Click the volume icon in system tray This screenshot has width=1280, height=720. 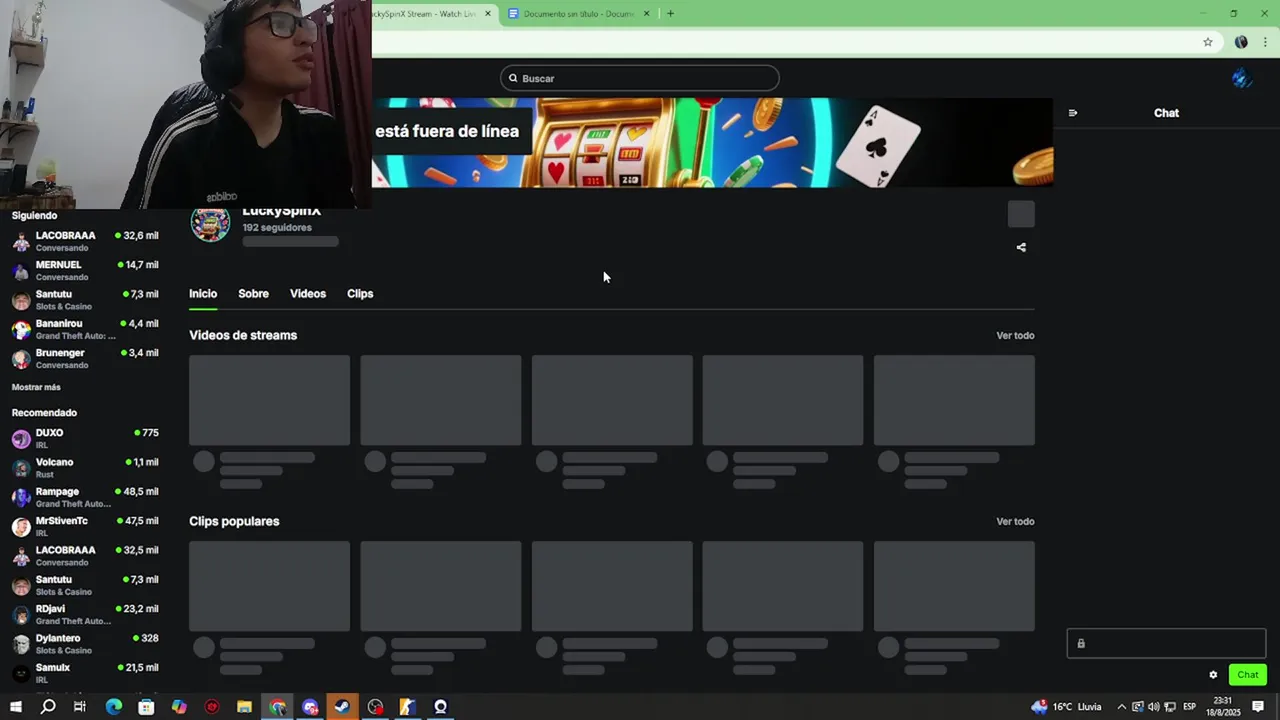[1154, 707]
